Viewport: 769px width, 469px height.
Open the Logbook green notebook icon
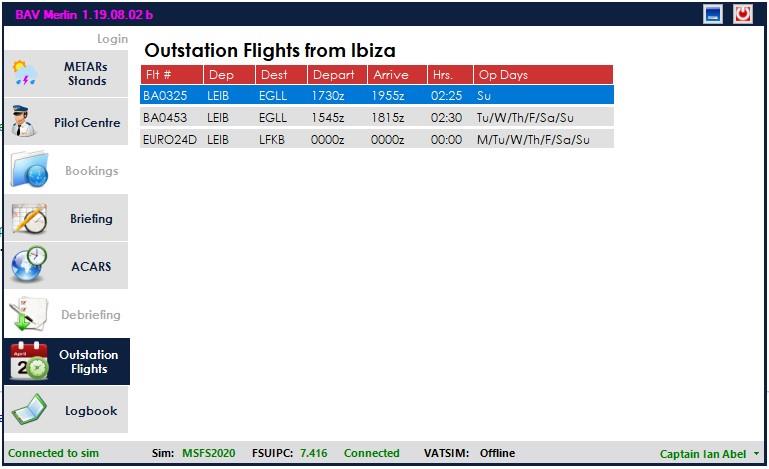coord(29,410)
